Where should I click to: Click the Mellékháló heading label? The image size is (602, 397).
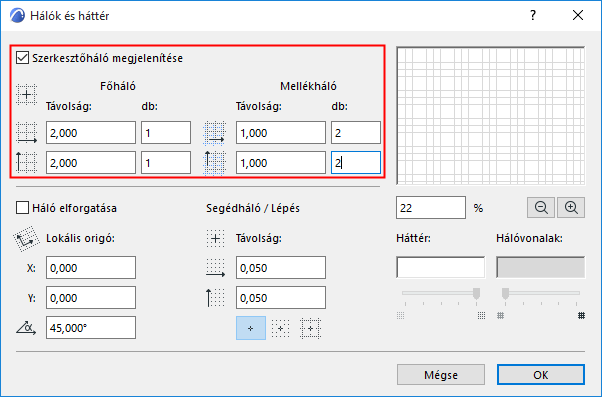(x=308, y=86)
